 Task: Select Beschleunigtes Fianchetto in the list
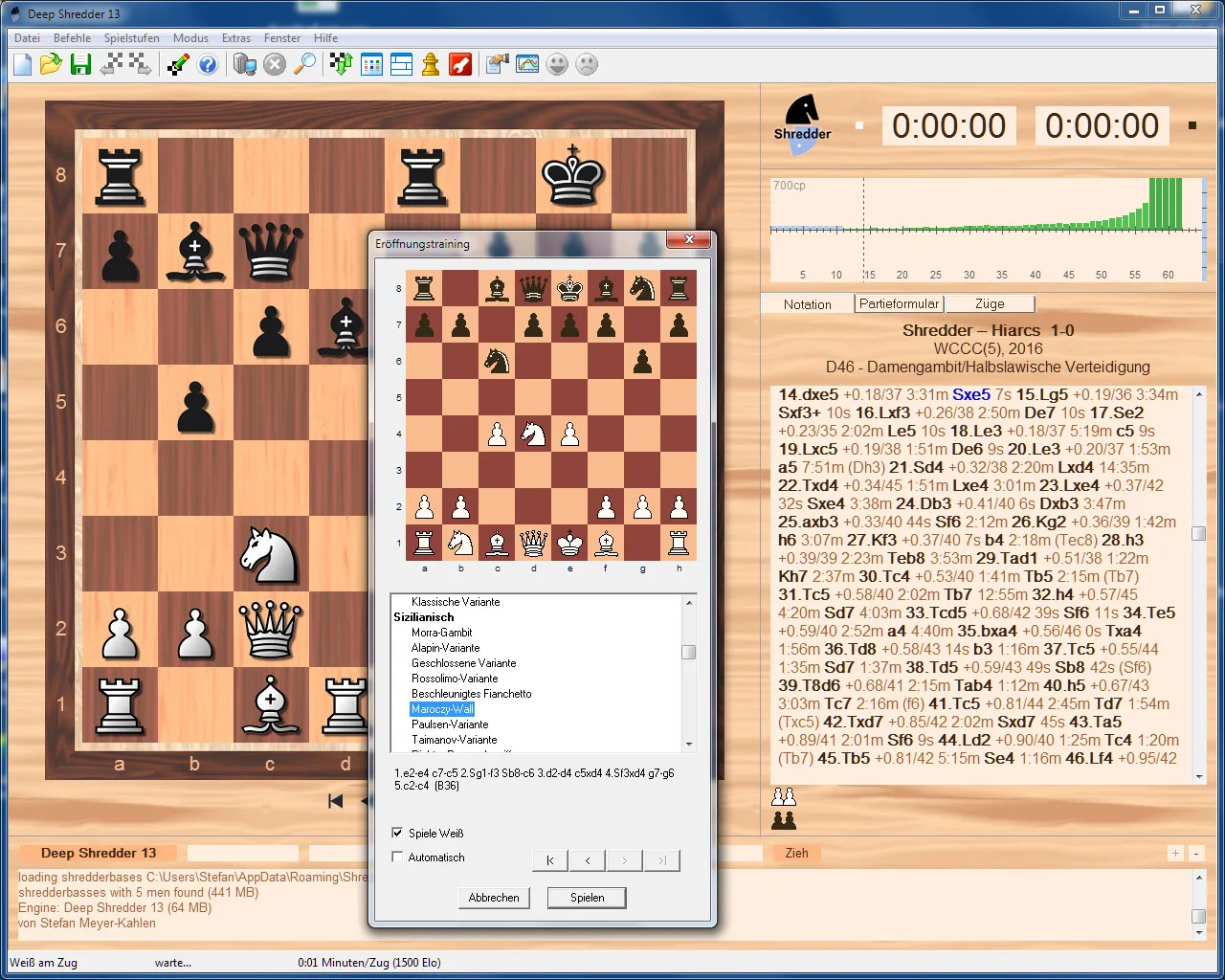[472, 694]
